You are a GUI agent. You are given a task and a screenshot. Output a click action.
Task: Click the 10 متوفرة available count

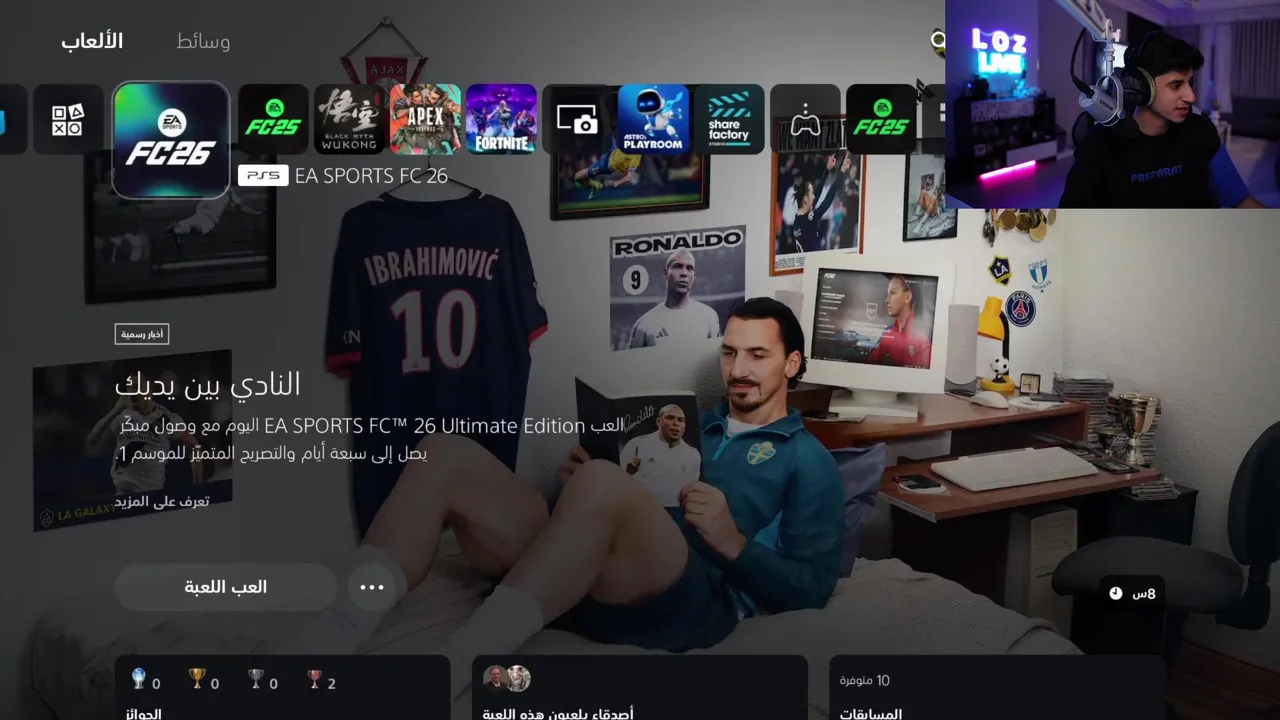tap(865, 680)
